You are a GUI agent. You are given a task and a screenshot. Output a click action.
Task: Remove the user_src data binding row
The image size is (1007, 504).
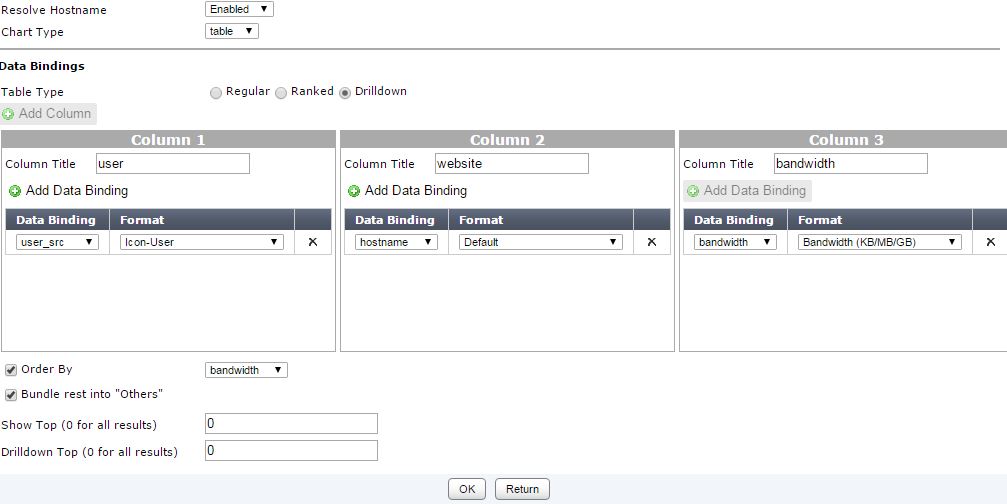313,242
